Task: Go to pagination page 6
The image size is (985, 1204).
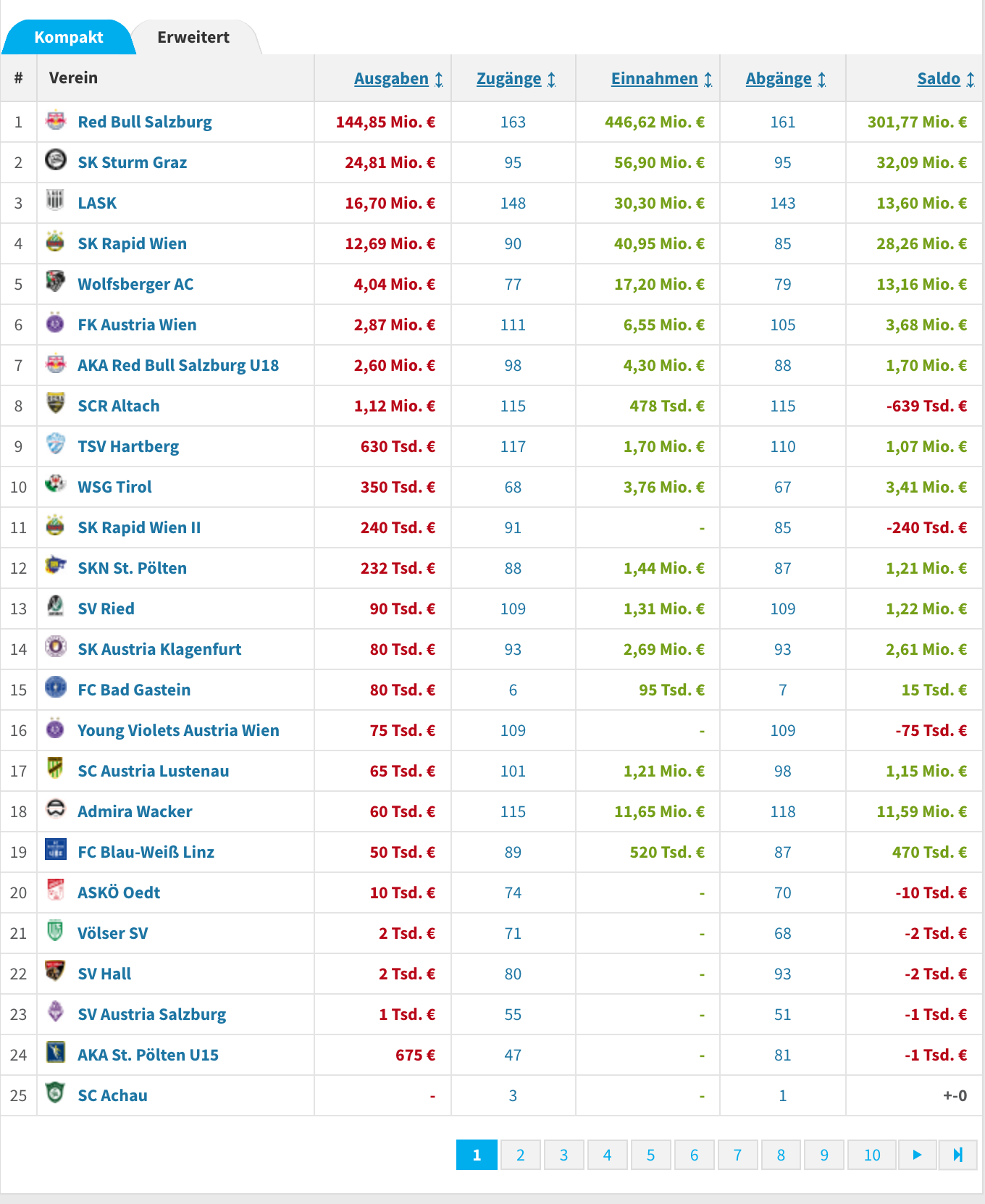Action: point(694,1155)
